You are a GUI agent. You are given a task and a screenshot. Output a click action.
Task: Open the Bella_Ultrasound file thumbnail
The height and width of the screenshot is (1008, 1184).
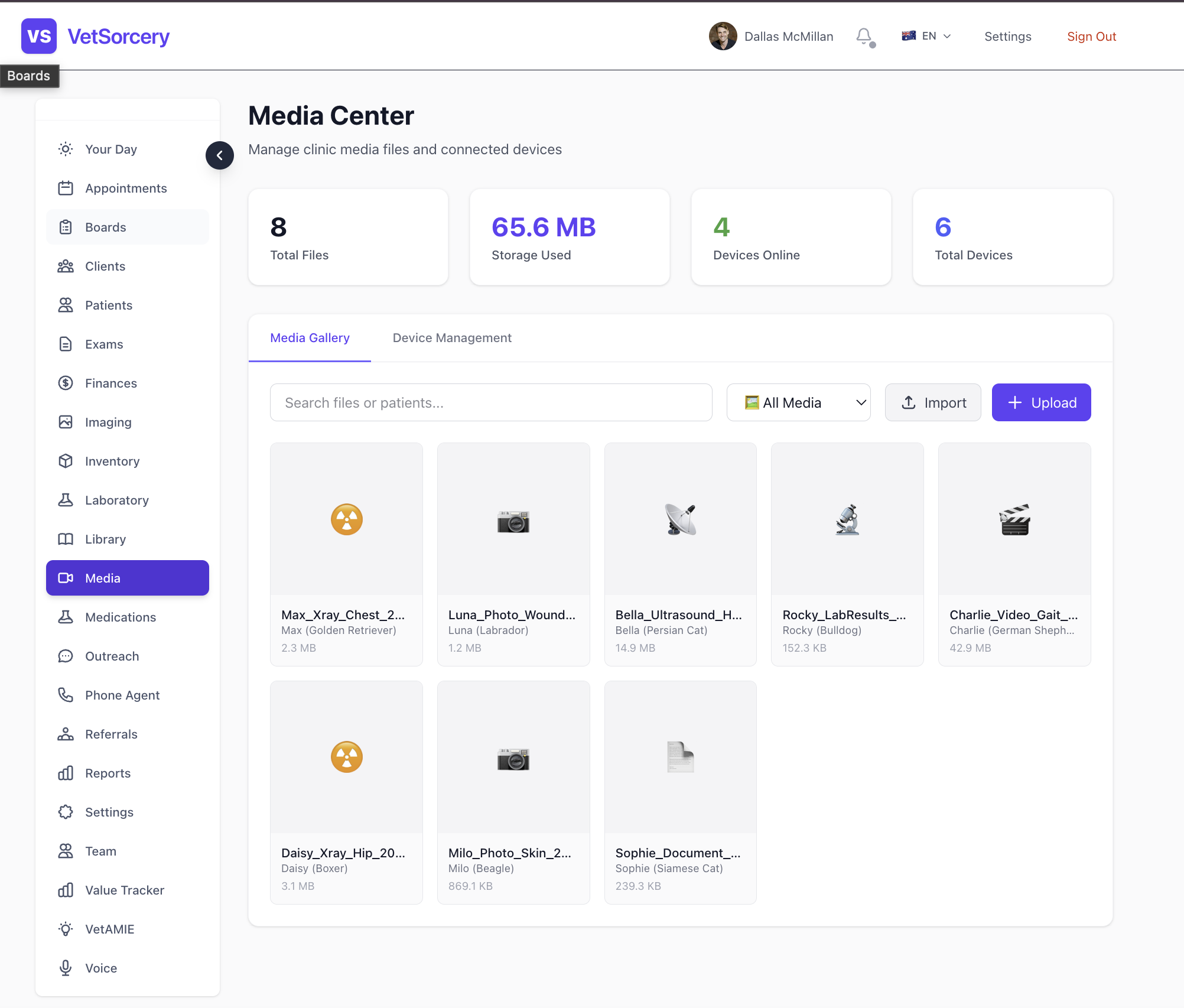click(680, 520)
